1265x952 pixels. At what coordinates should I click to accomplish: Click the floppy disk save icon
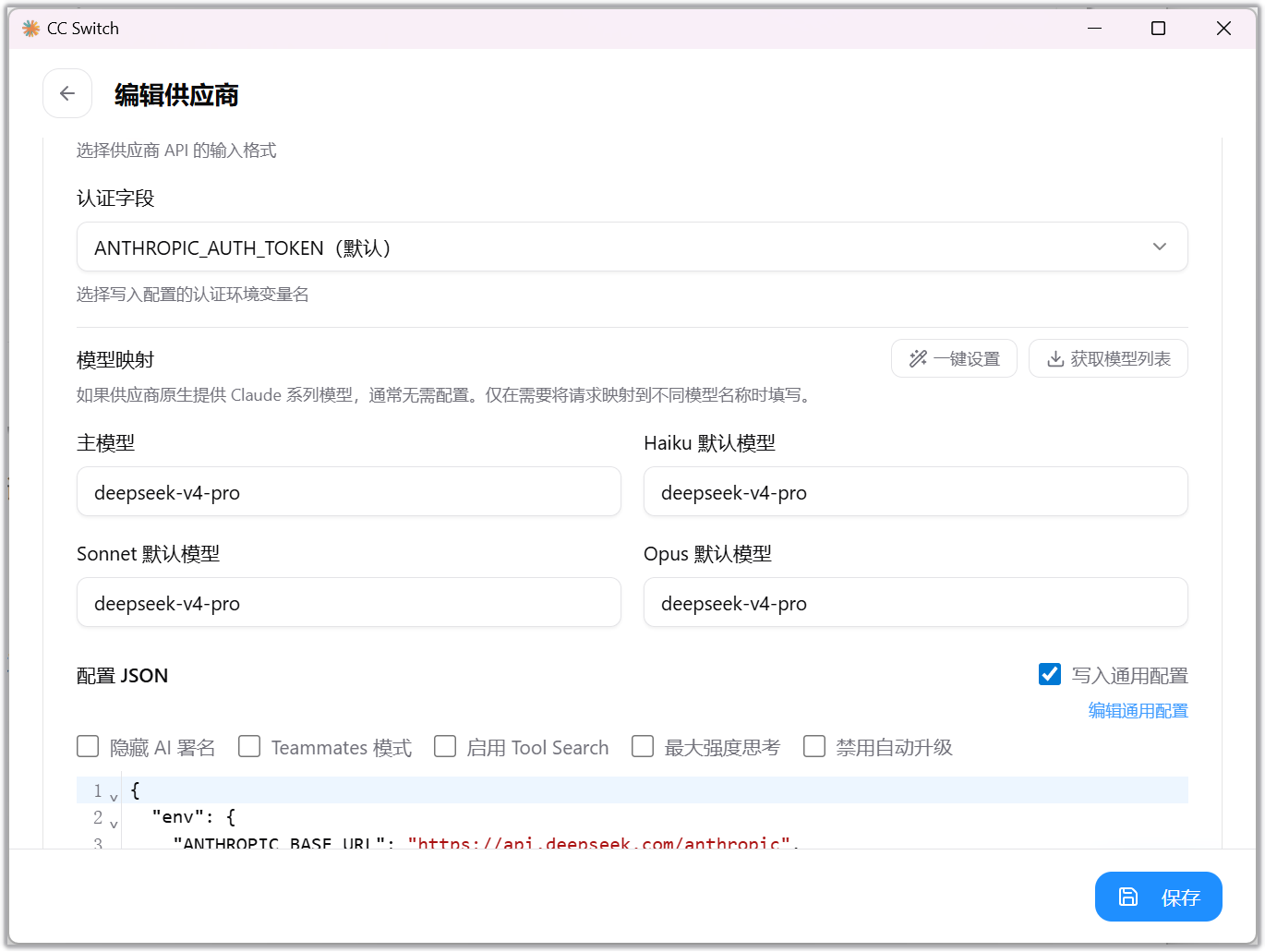coord(1128,897)
